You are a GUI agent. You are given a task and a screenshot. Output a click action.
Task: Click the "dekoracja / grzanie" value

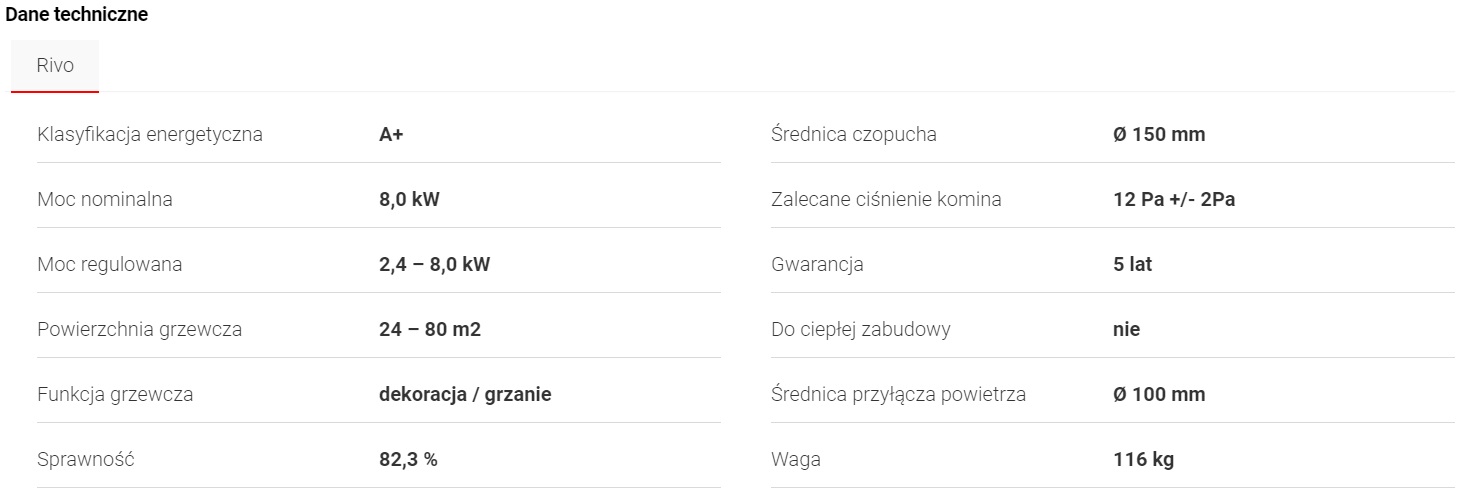(465, 394)
